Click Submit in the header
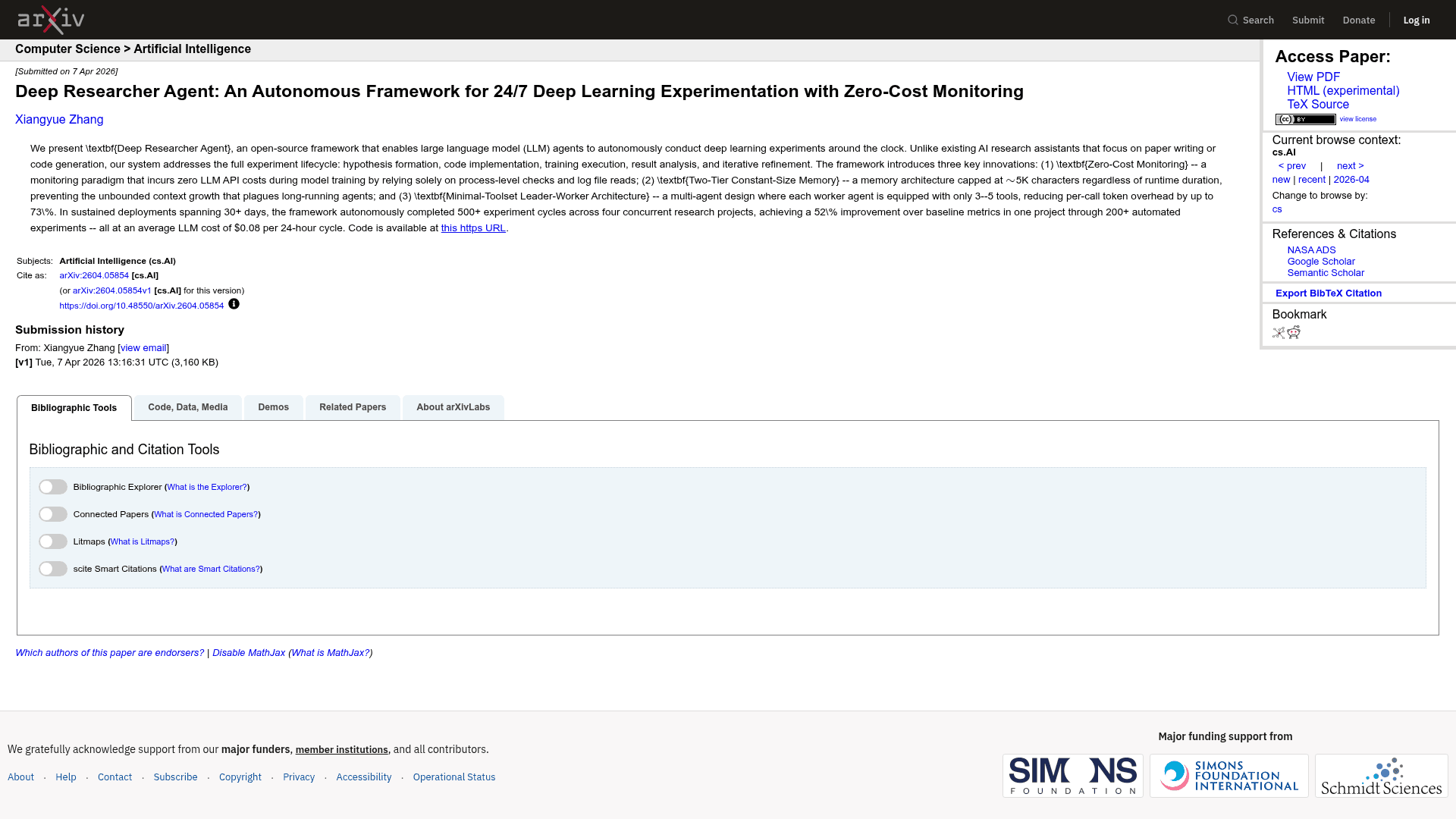Viewport: 1456px width, 819px height. pos(1308,20)
